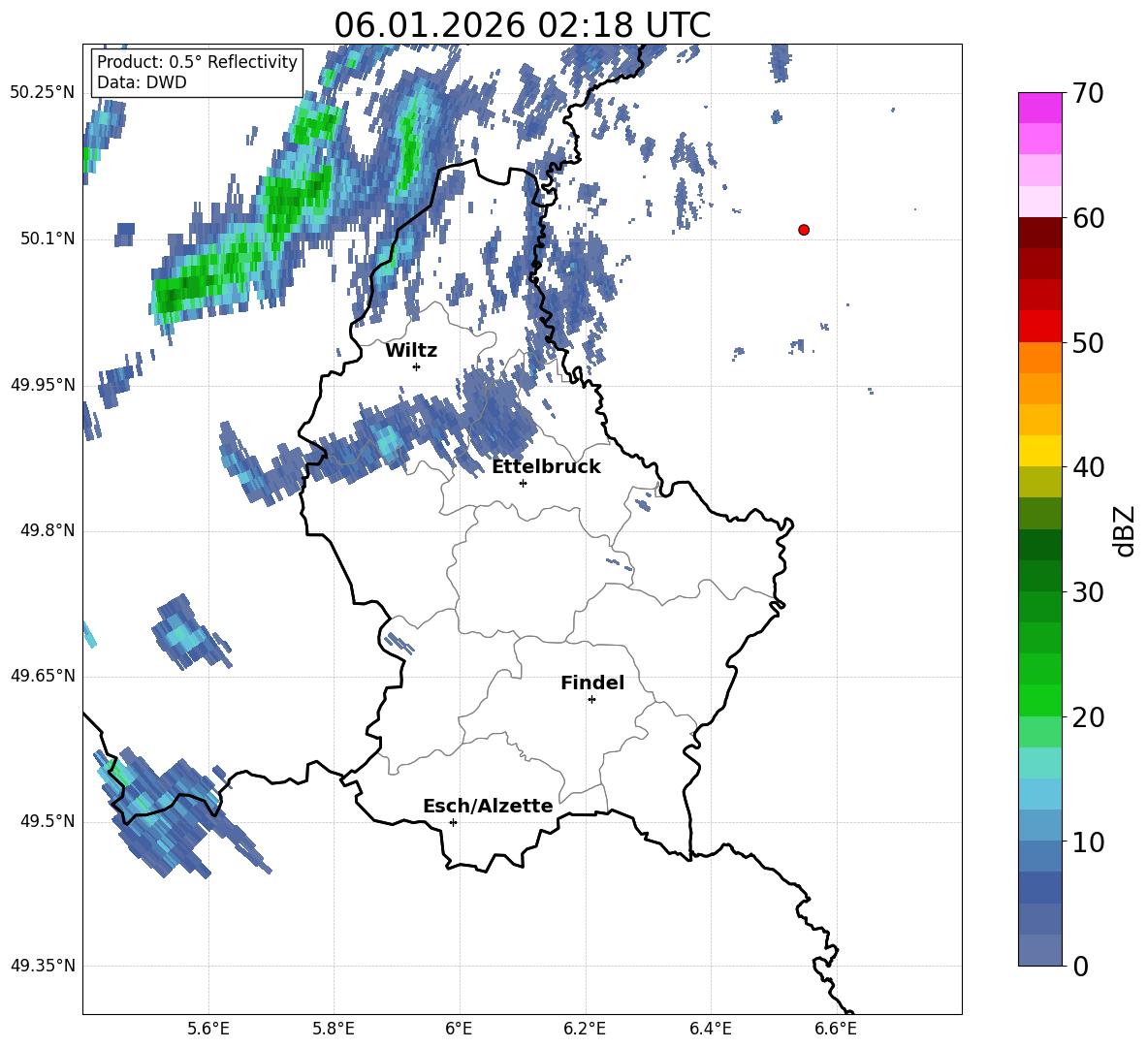Click the Product: 0.5° Reflectivity label
The width and height of the screenshot is (1148, 1048).
tap(197, 61)
